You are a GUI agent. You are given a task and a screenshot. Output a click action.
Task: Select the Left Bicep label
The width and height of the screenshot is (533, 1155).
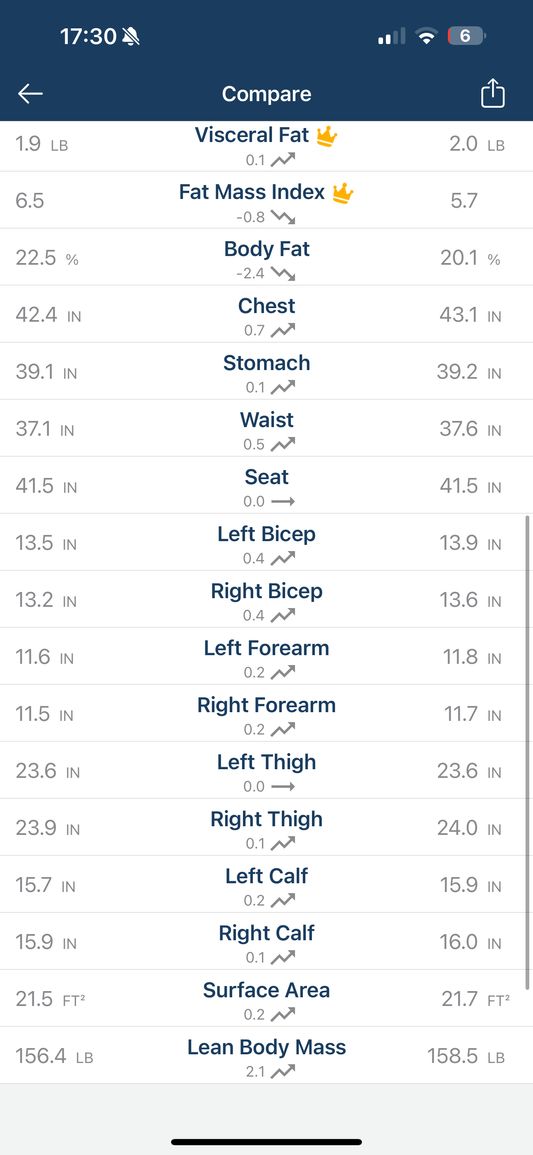[x=266, y=534]
